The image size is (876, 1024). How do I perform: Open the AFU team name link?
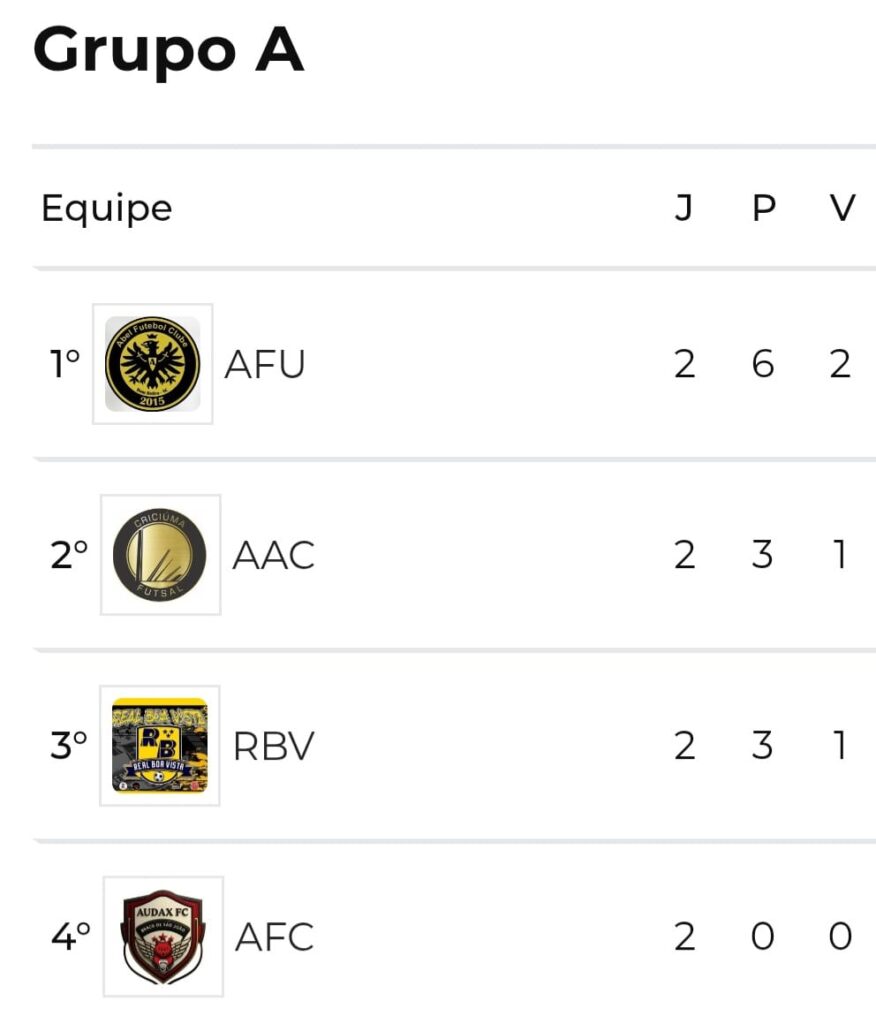(x=265, y=365)
